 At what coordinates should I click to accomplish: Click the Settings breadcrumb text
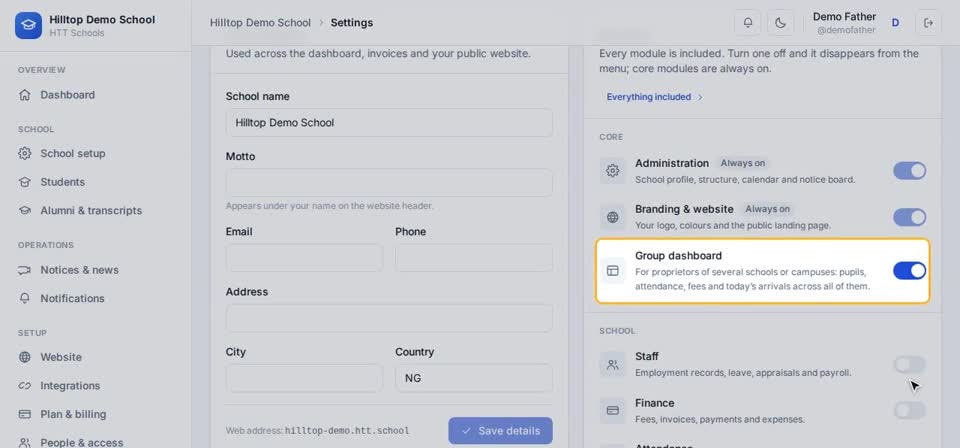[351, 23]
